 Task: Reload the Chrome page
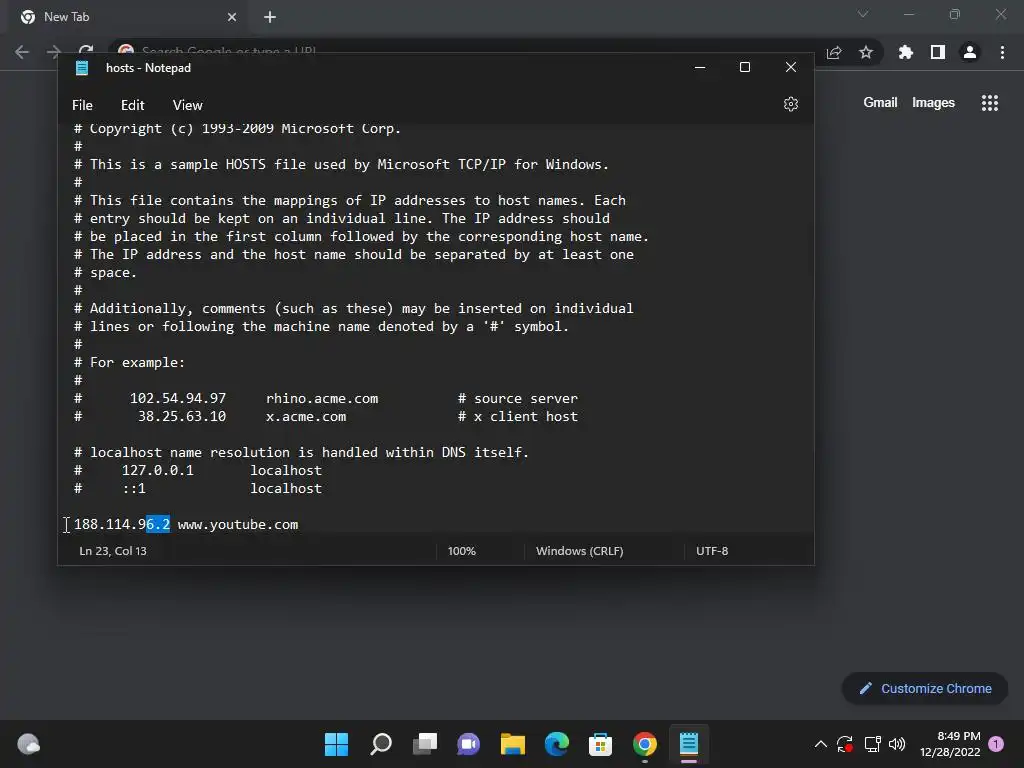pos(86,50)
